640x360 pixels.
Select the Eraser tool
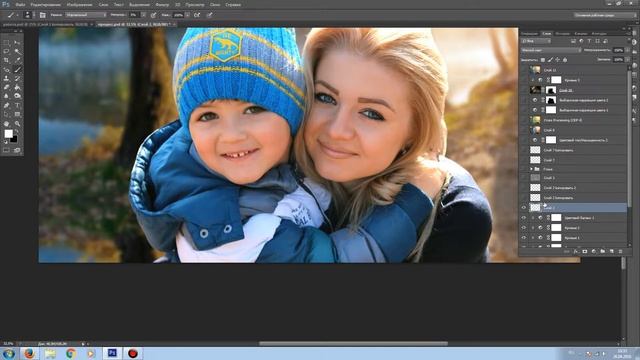6,87
